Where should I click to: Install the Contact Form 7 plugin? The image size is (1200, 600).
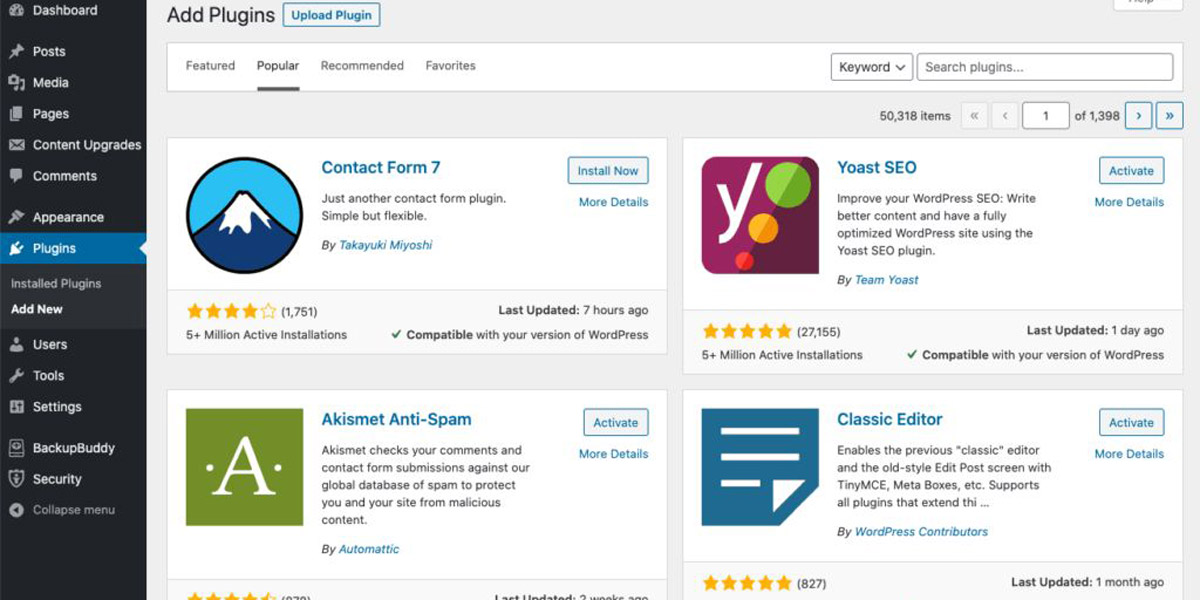[x=608, y=171]
